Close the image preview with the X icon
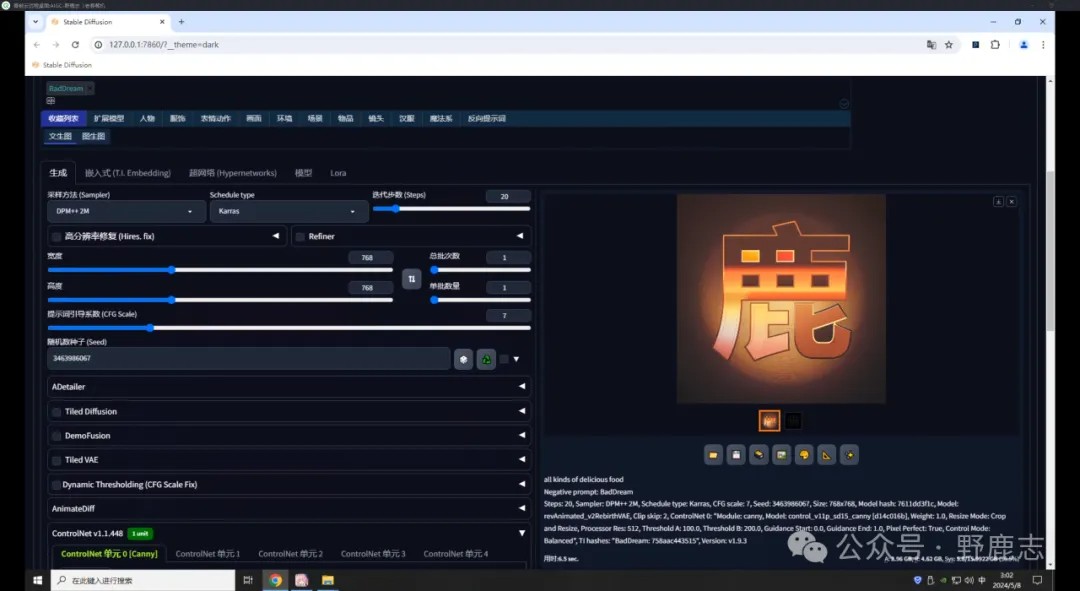This screenshot has height=591, width=1080. 1011,202
